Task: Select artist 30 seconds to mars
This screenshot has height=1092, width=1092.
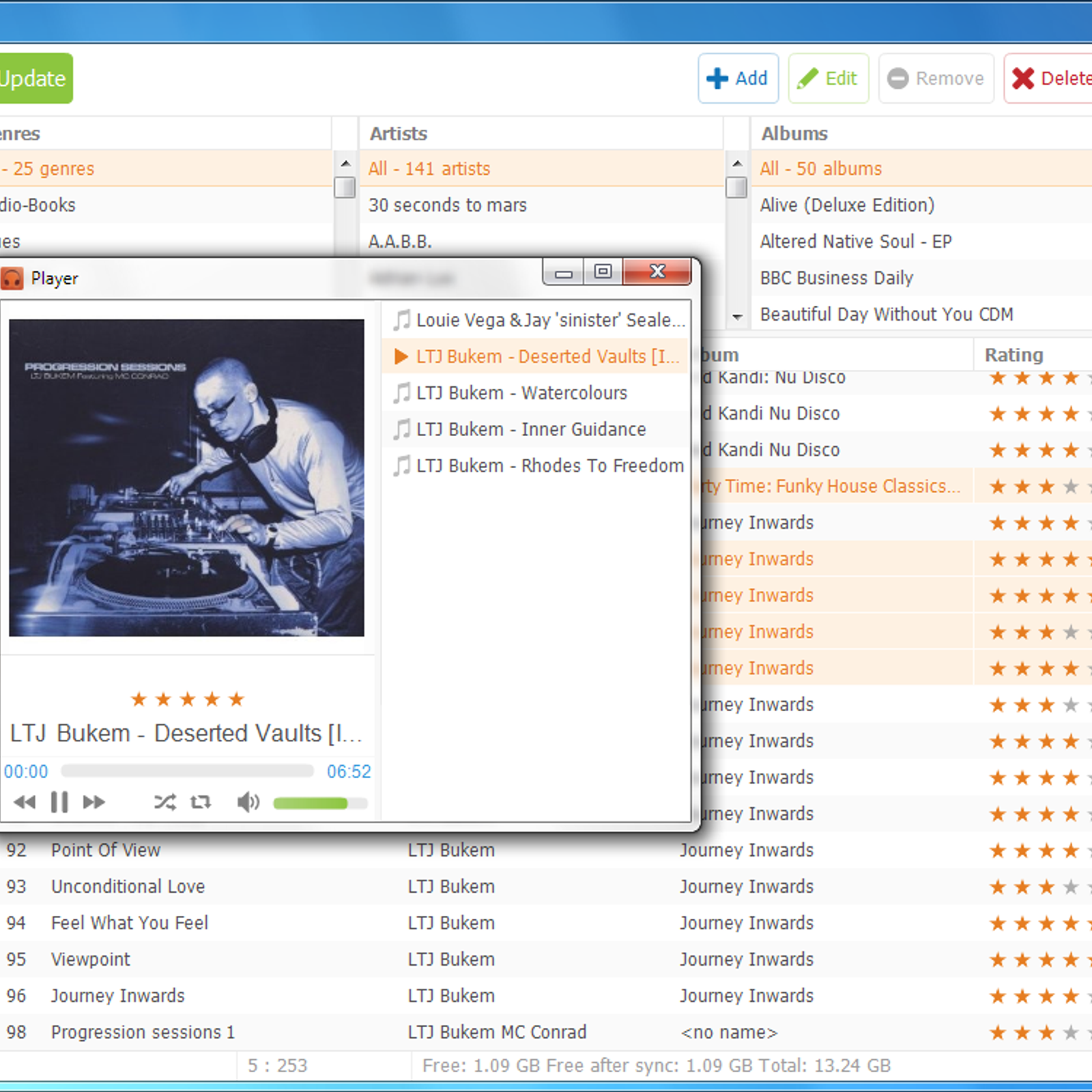Action: (541, 205)
